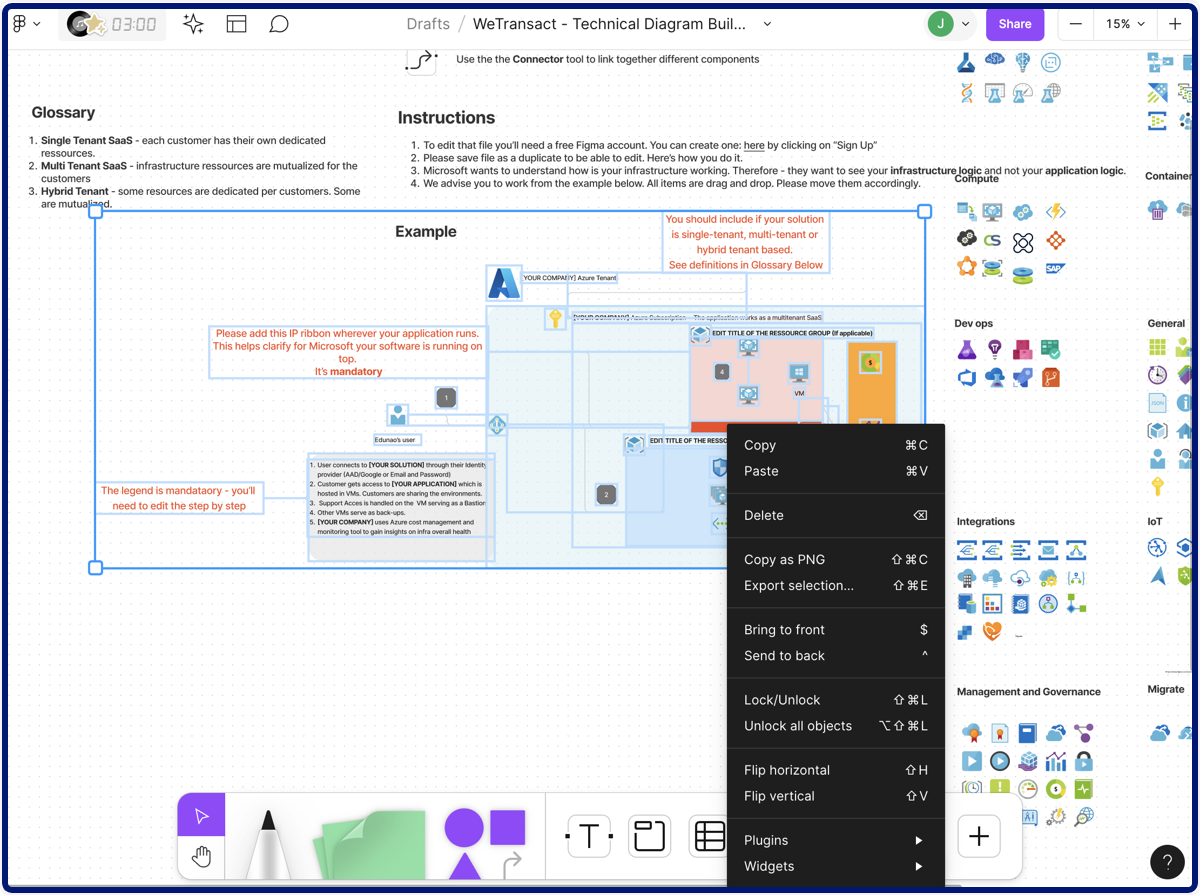This screenshot has width=1200, height=895.
Task: Zoom out with the minus button
Action: click(1075, 24)
